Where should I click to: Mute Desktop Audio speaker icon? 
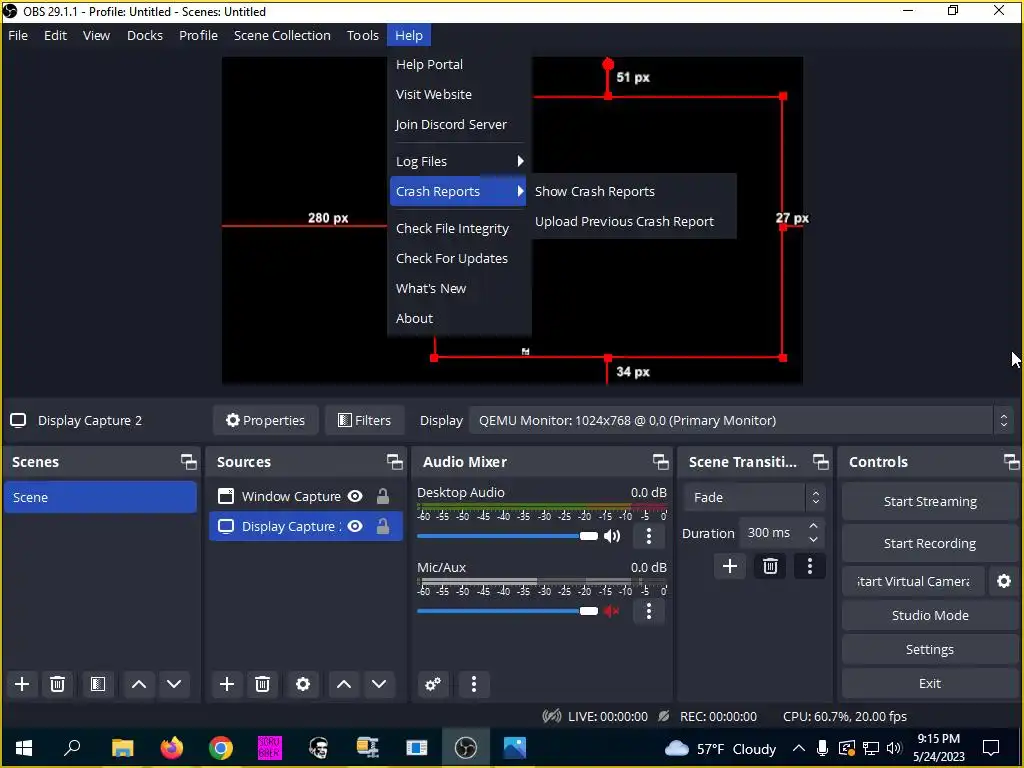[612, 536]
